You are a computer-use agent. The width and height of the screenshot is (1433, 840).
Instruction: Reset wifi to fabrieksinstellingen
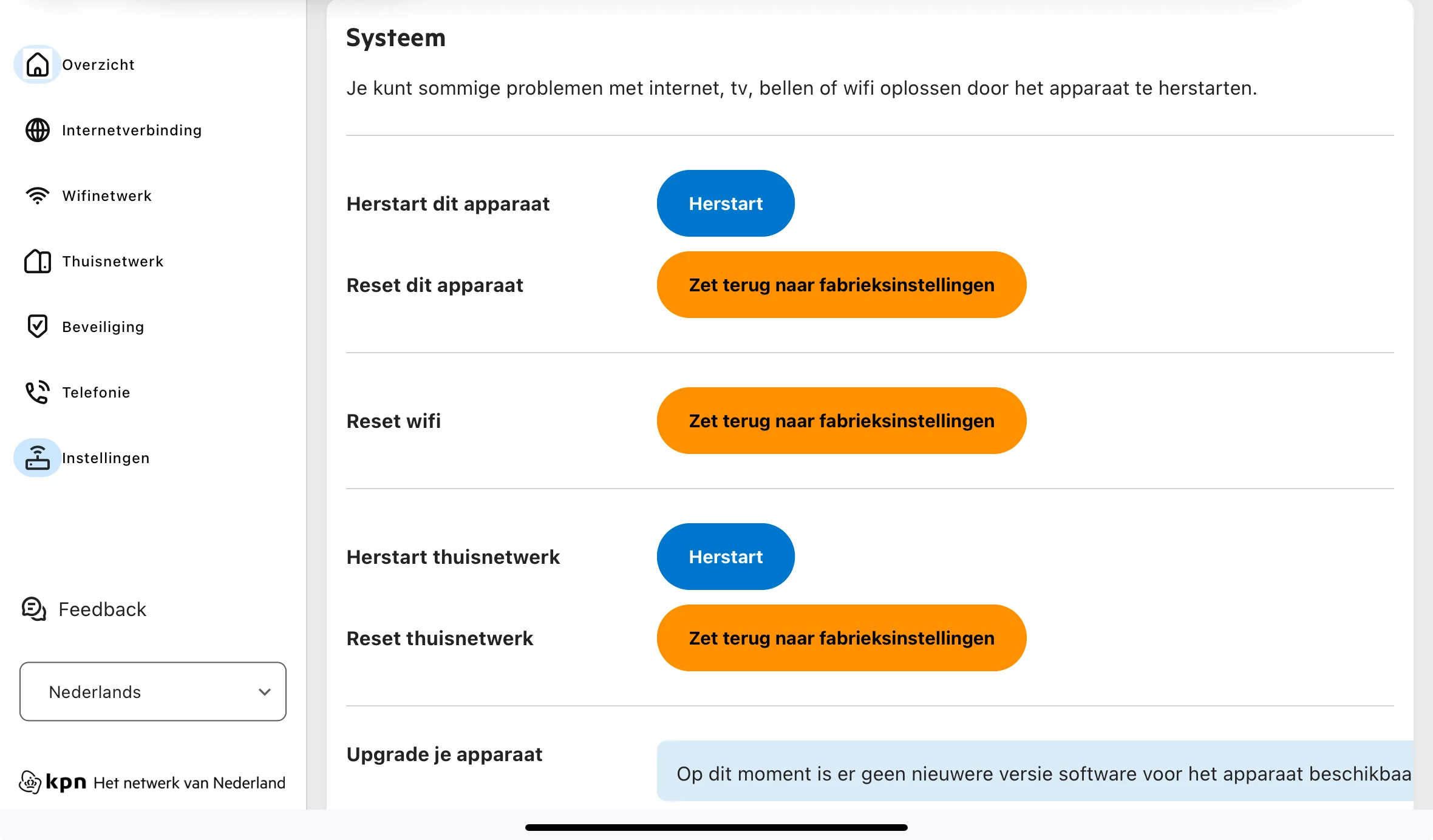click(x=841, y=421)
